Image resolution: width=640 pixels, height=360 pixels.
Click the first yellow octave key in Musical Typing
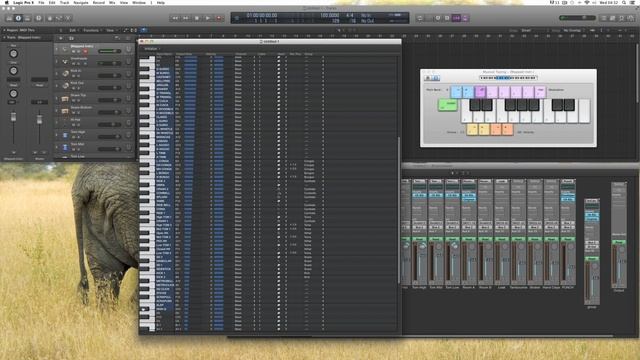(472, 129)
